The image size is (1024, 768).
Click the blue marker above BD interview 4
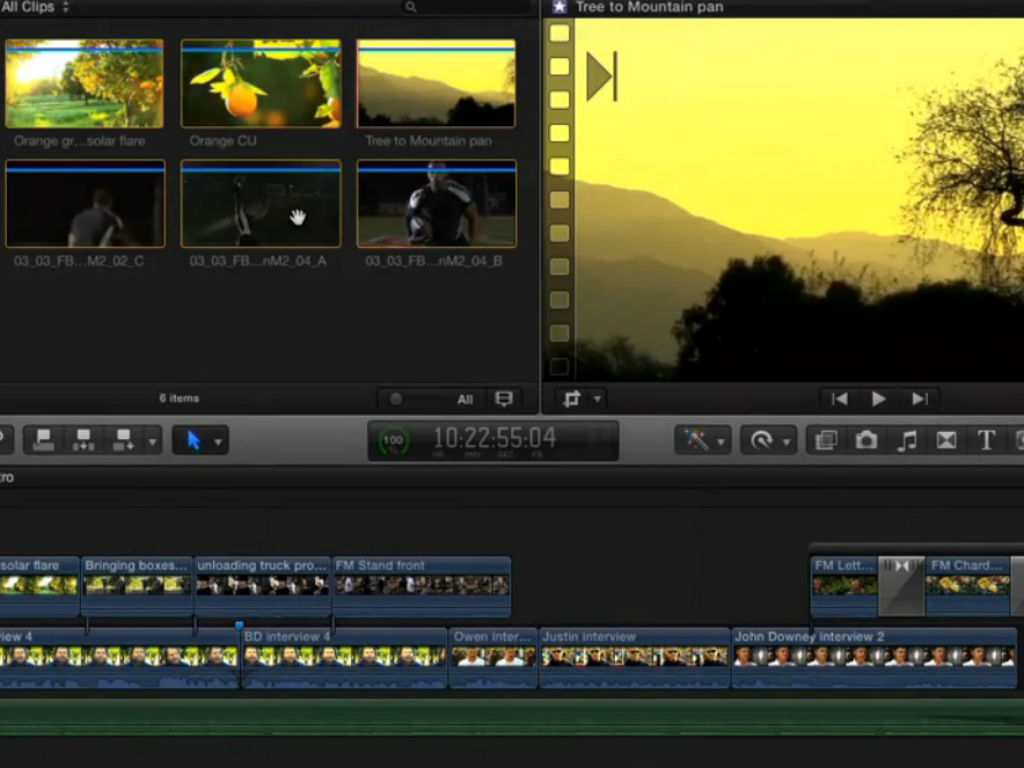point(239,626)
